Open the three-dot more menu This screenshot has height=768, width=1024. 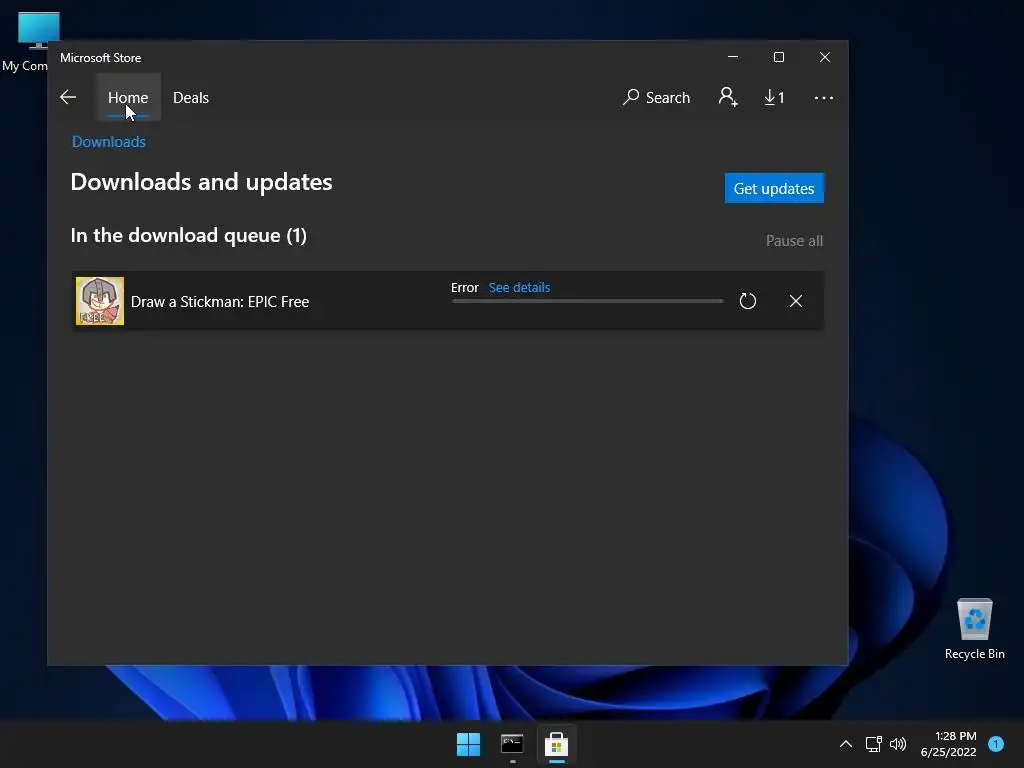tap(824, 98)
